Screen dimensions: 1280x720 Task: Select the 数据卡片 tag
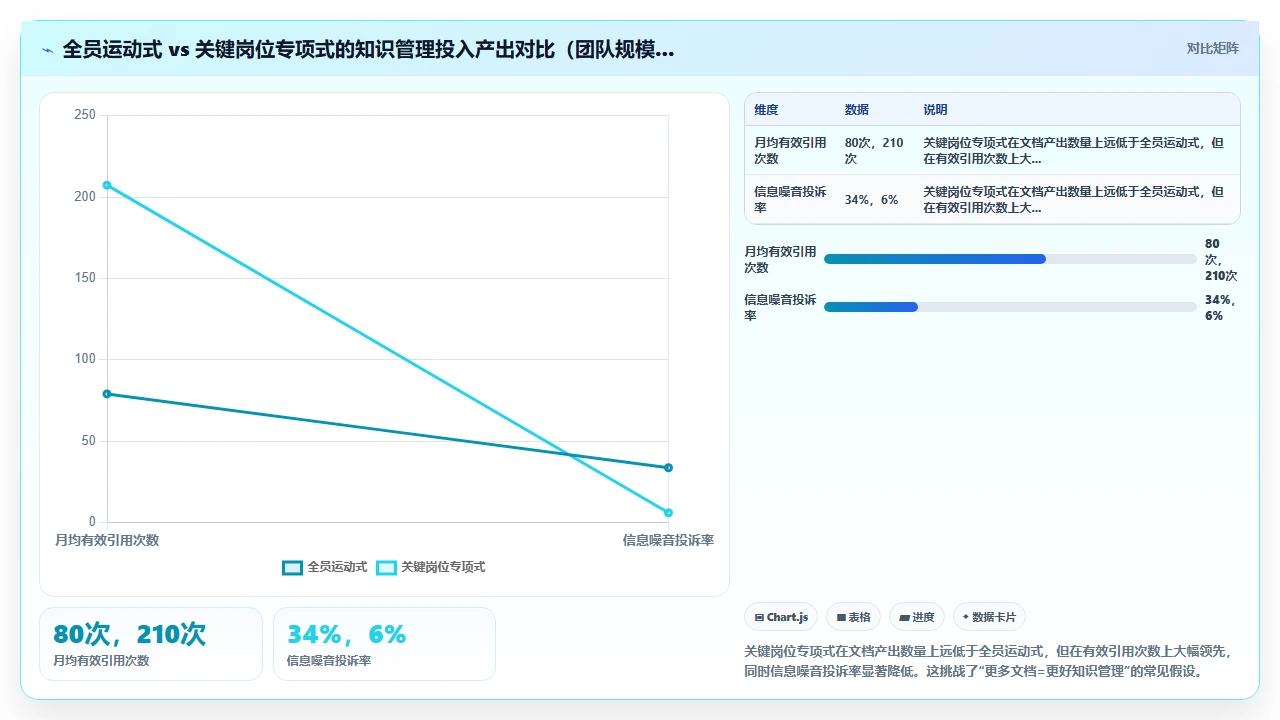(x=989, y=617)
